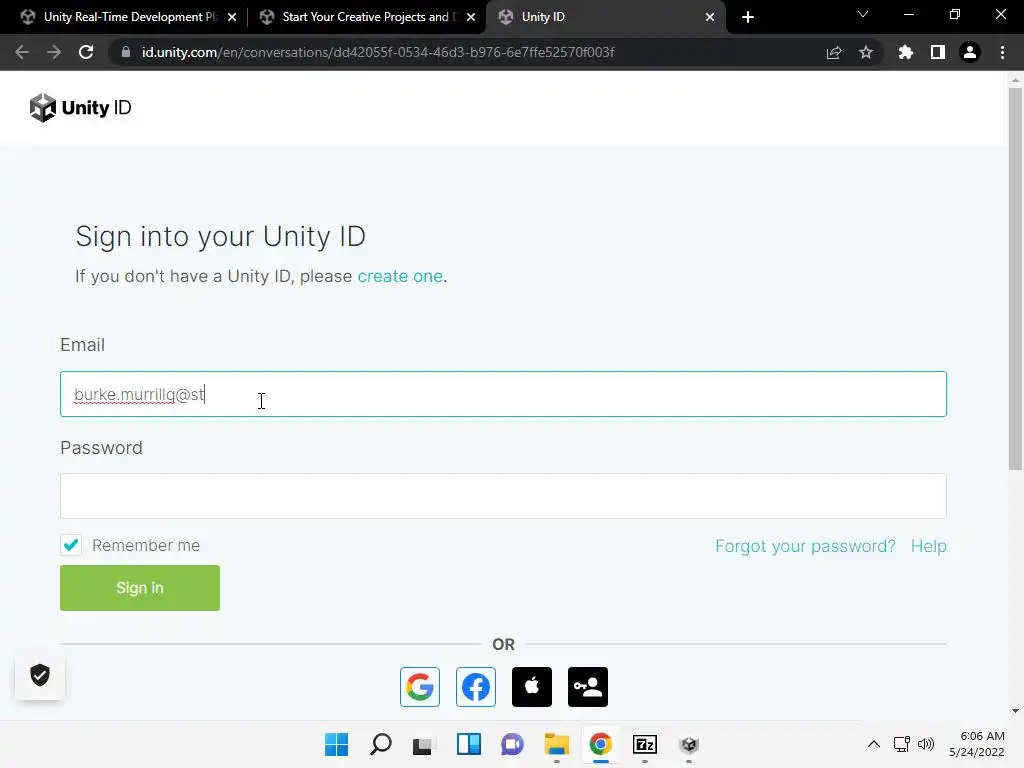This screenshot has height=768, width=1024.
Task: Sign in with Google icon
Action: tap(419, 686)
